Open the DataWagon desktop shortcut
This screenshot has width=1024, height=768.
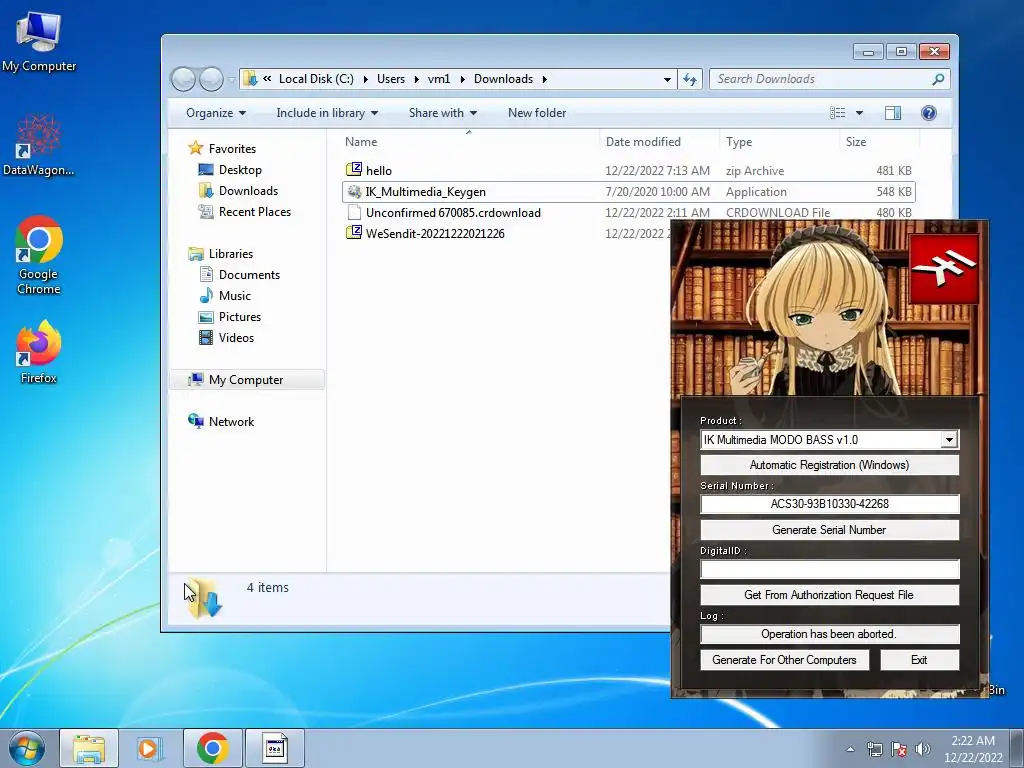coord(39,145)
